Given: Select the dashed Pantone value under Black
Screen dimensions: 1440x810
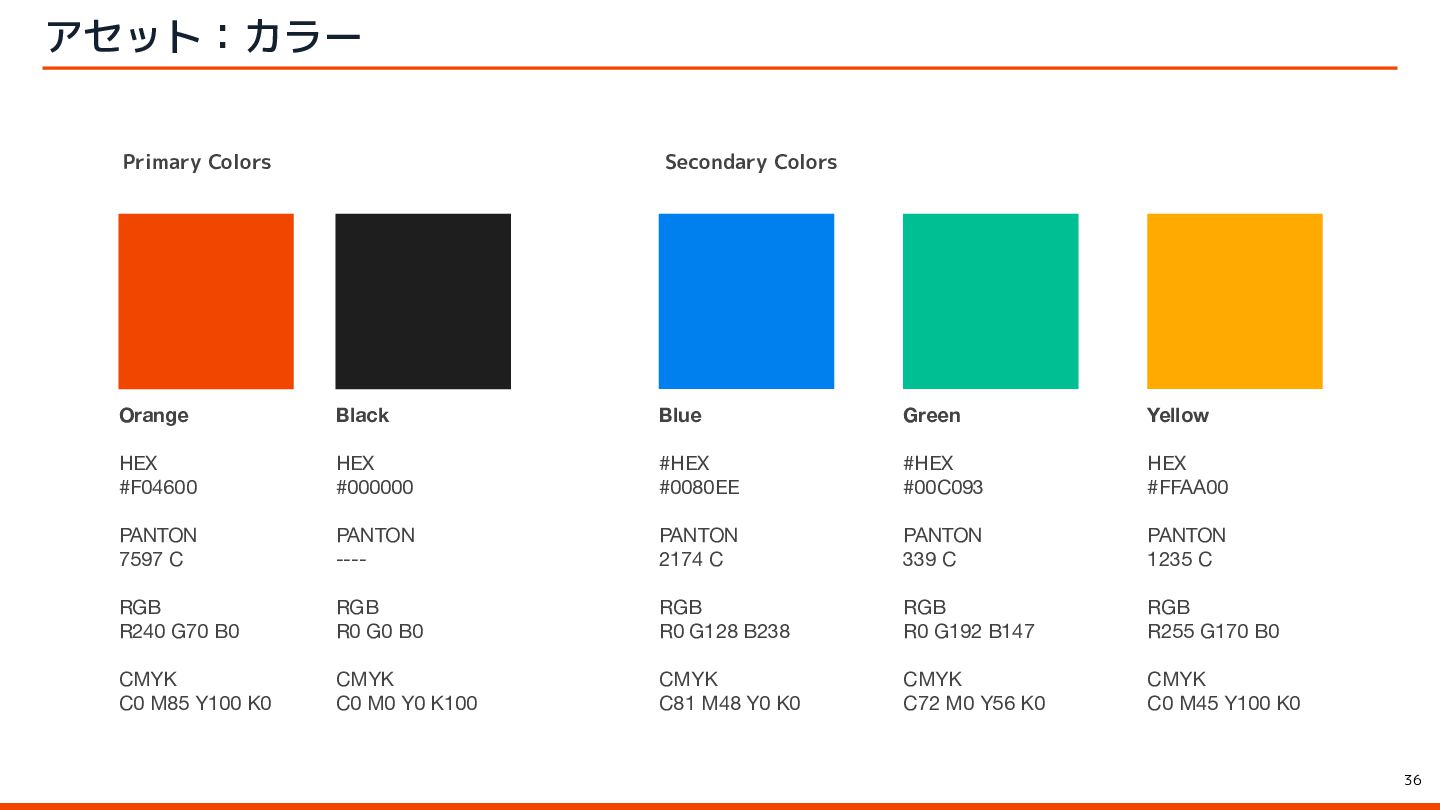Looking at the screenshot, I should point(352,559).
